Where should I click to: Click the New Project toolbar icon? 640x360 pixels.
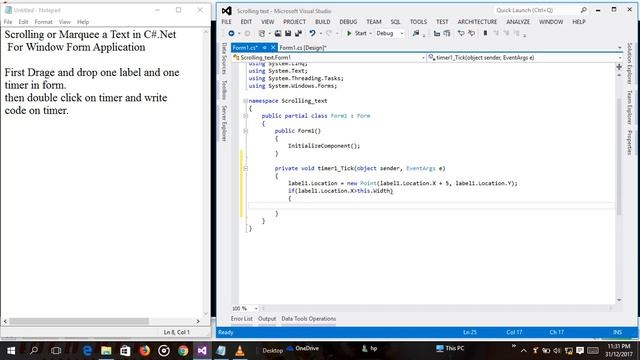(262, 33)
